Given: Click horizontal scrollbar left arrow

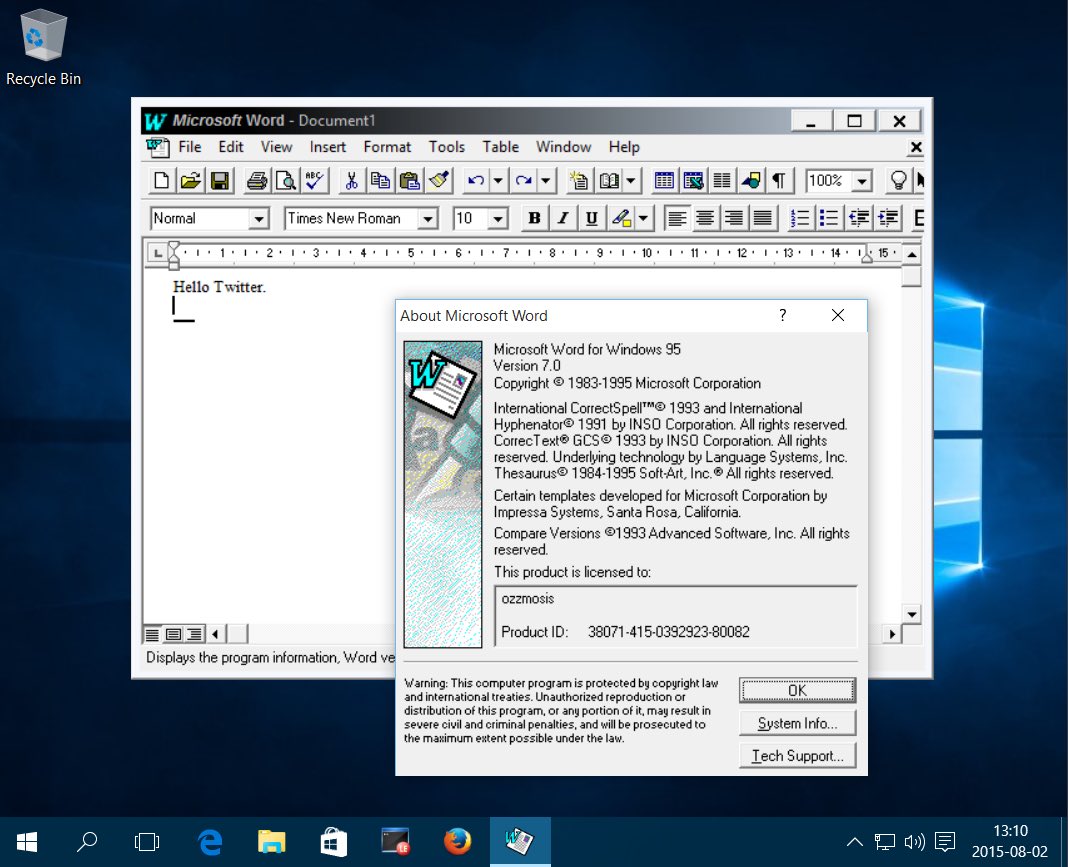Looking at the screenshot, I should click(x=215, y=635).
